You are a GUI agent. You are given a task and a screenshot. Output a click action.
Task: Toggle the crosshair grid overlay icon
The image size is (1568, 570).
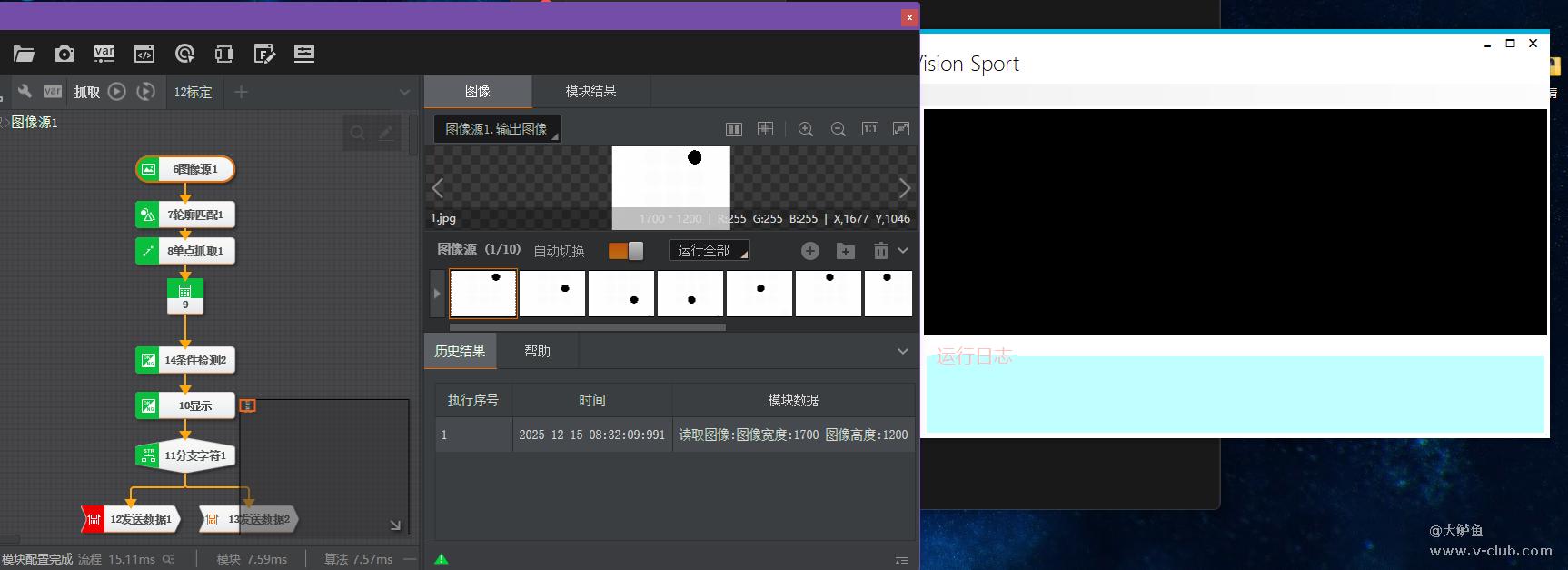point(765,129)
